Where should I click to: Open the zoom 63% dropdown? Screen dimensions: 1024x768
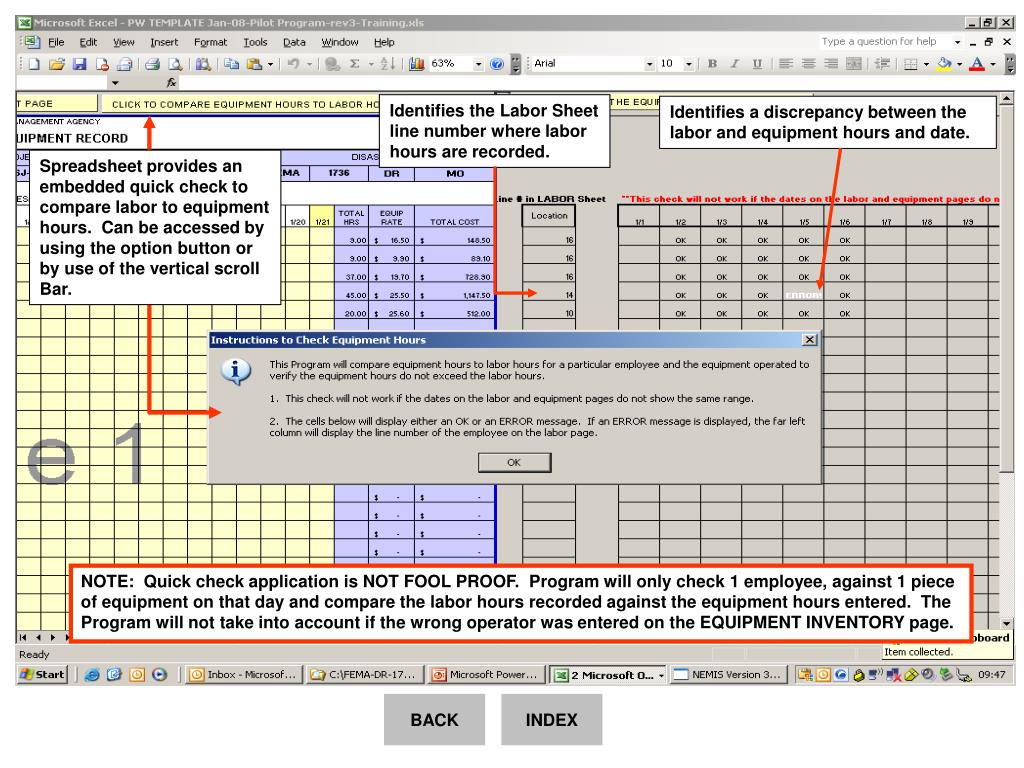point(479,64)
